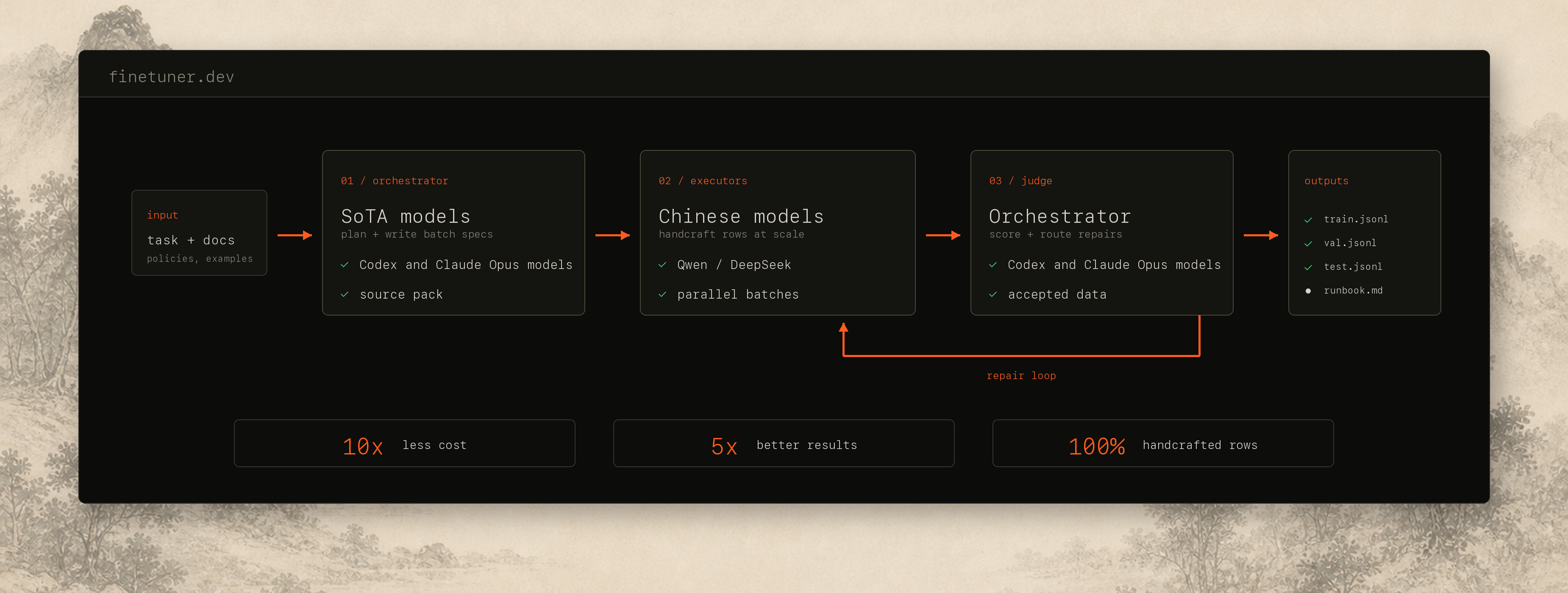The image size is (1568, 593).
Task: Open val.jsonl output file
Action: [x=1350, y=243]
